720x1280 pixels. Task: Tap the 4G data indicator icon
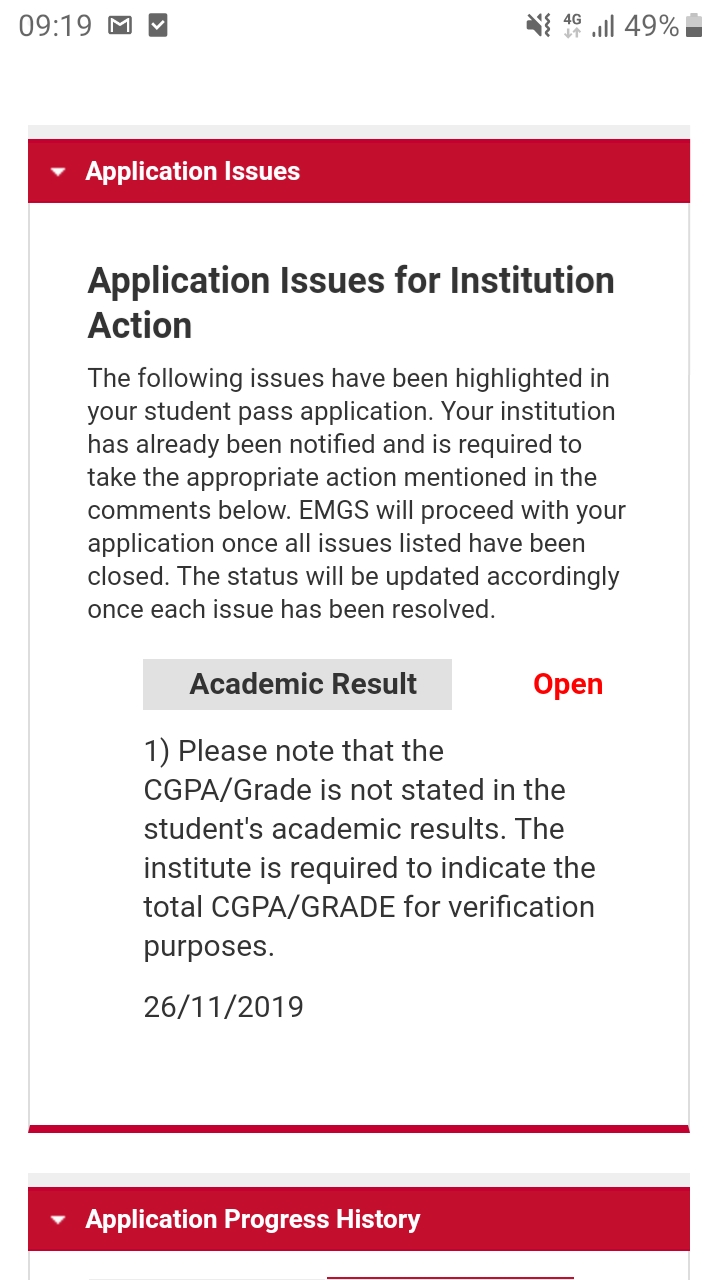click(572, 27)
